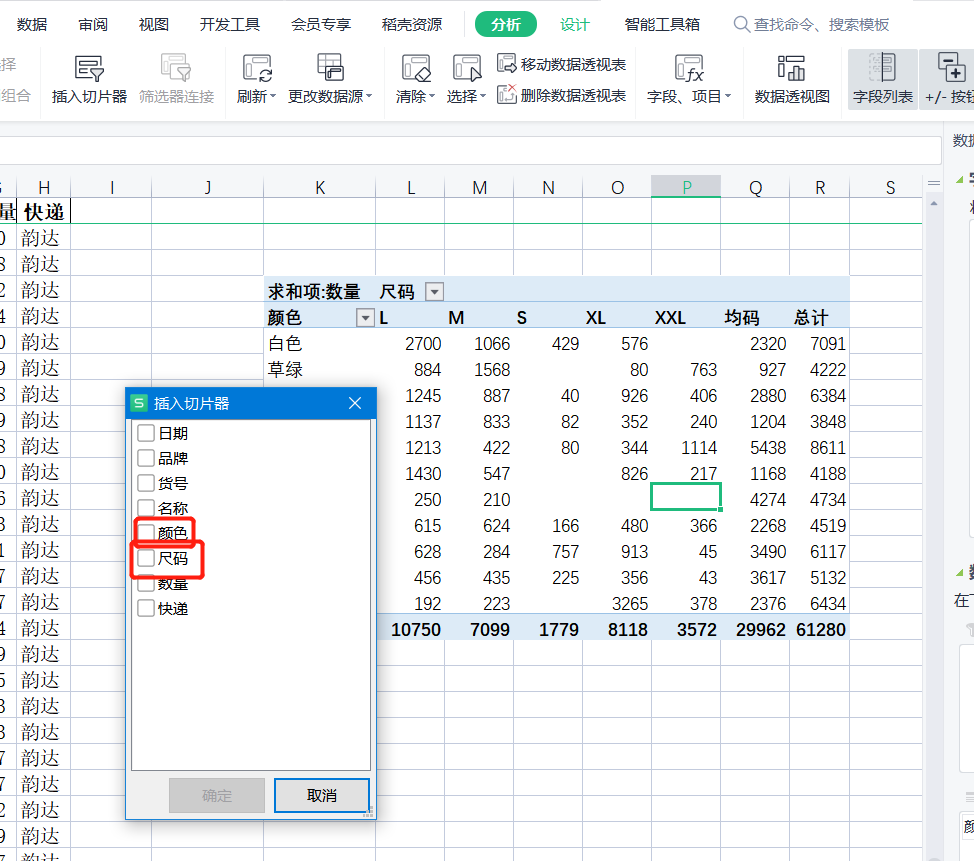Toggle the Field List (字段列表) icon
The image size is (974, 861).
pyautogui.click(x=882, y=70)
